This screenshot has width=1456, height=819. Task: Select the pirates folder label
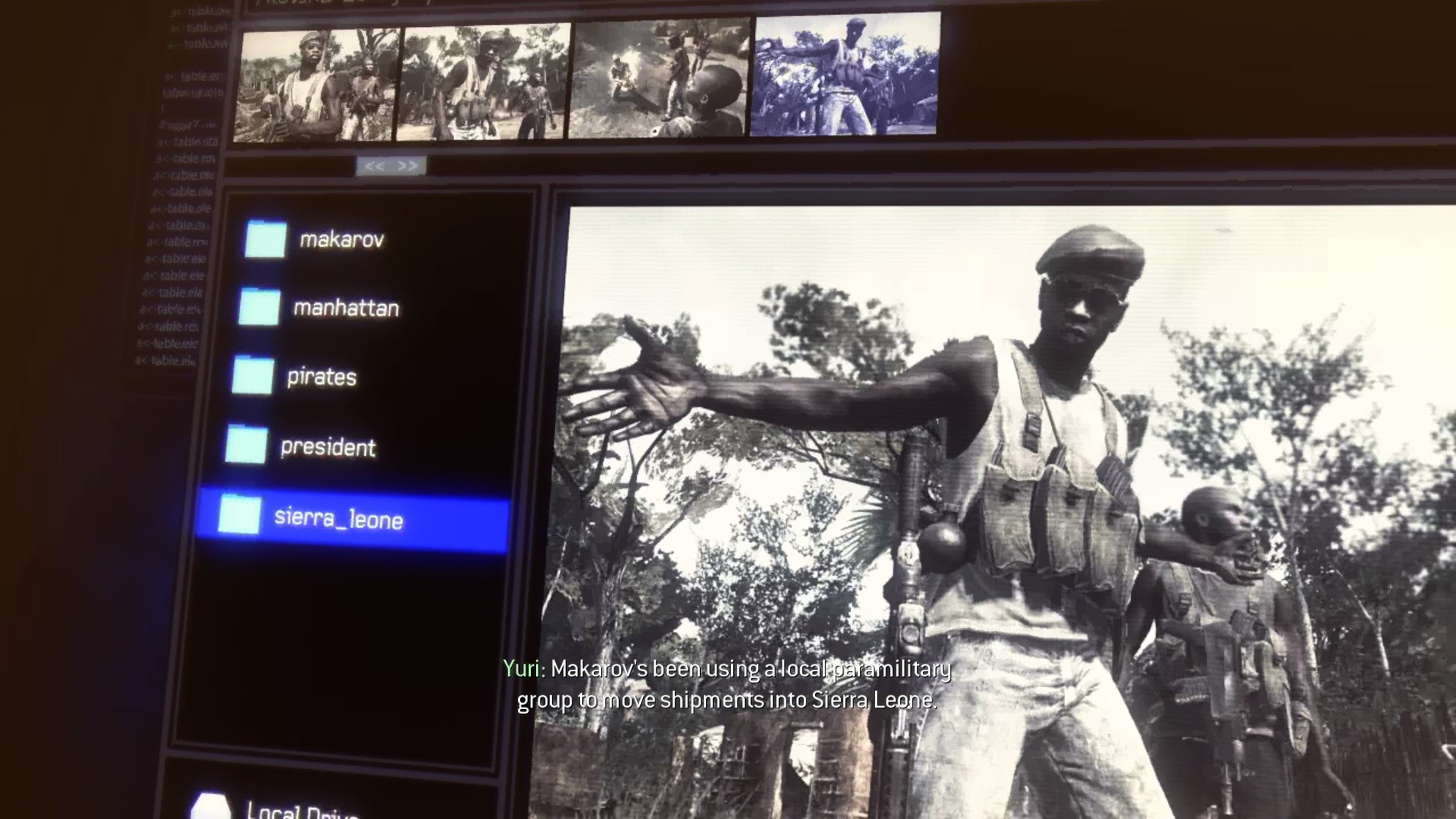tap(322, 377)
